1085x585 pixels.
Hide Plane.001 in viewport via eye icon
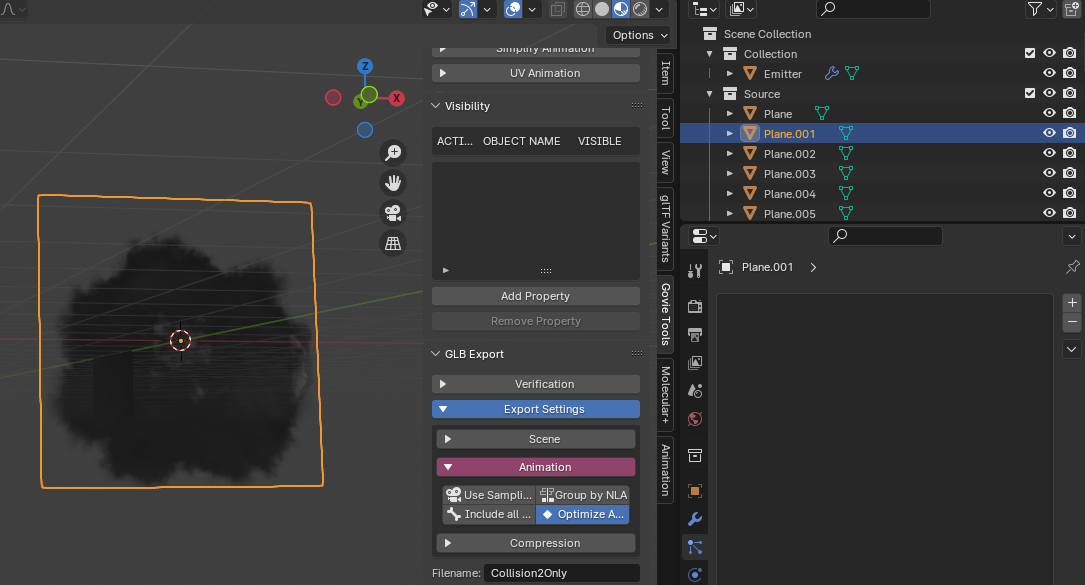point(1049,133)
